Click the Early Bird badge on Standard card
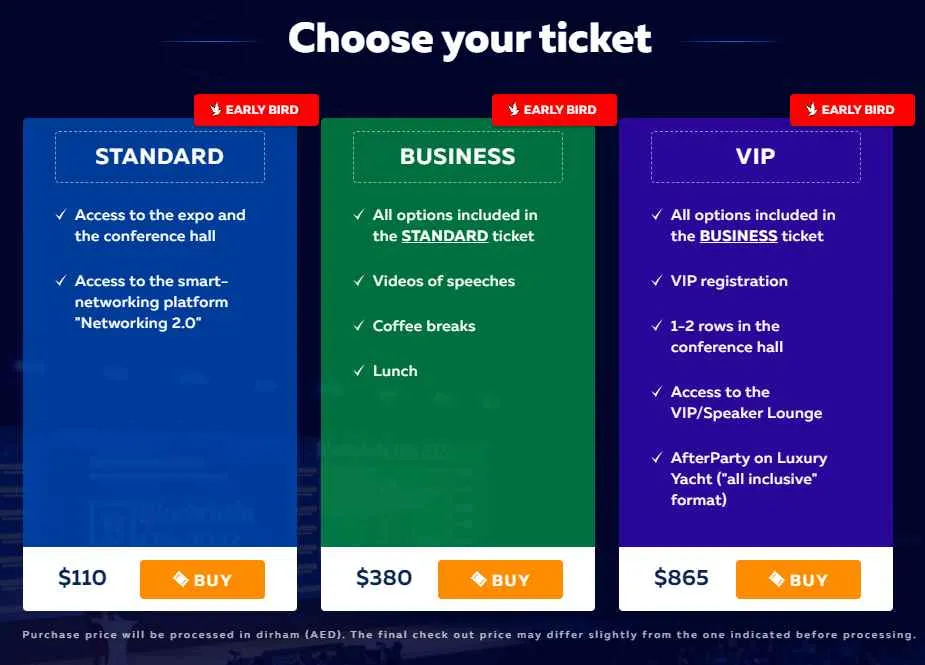Viewport: 925px width, 665px height. [x=257, y=110]
